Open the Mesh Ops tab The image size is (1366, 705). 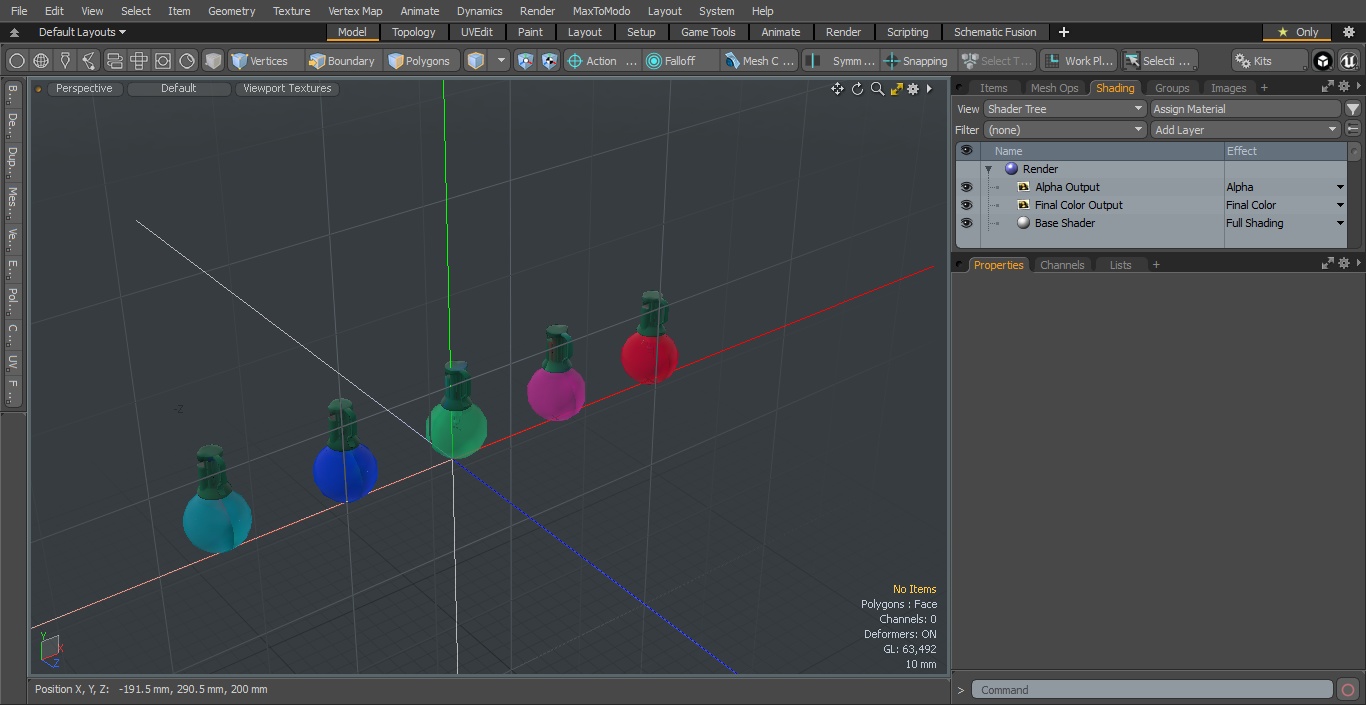click(x=1054, y=88)
